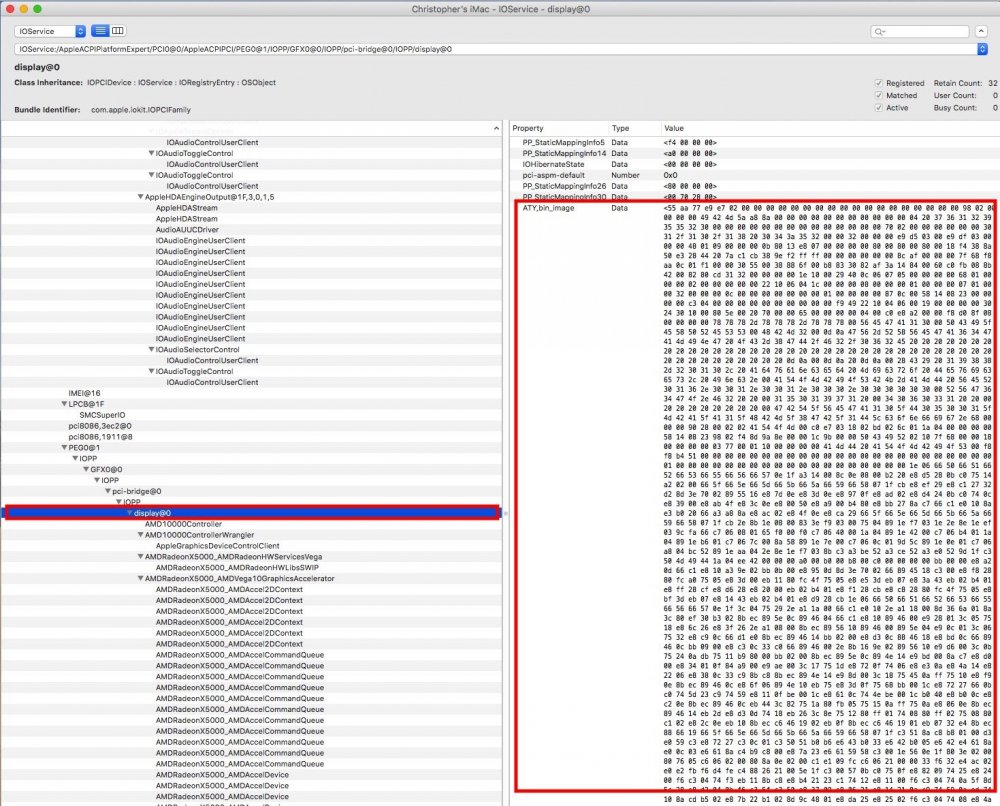1000x806 pixels.
Task: Click the Number type cell
Action: (625, 175)
